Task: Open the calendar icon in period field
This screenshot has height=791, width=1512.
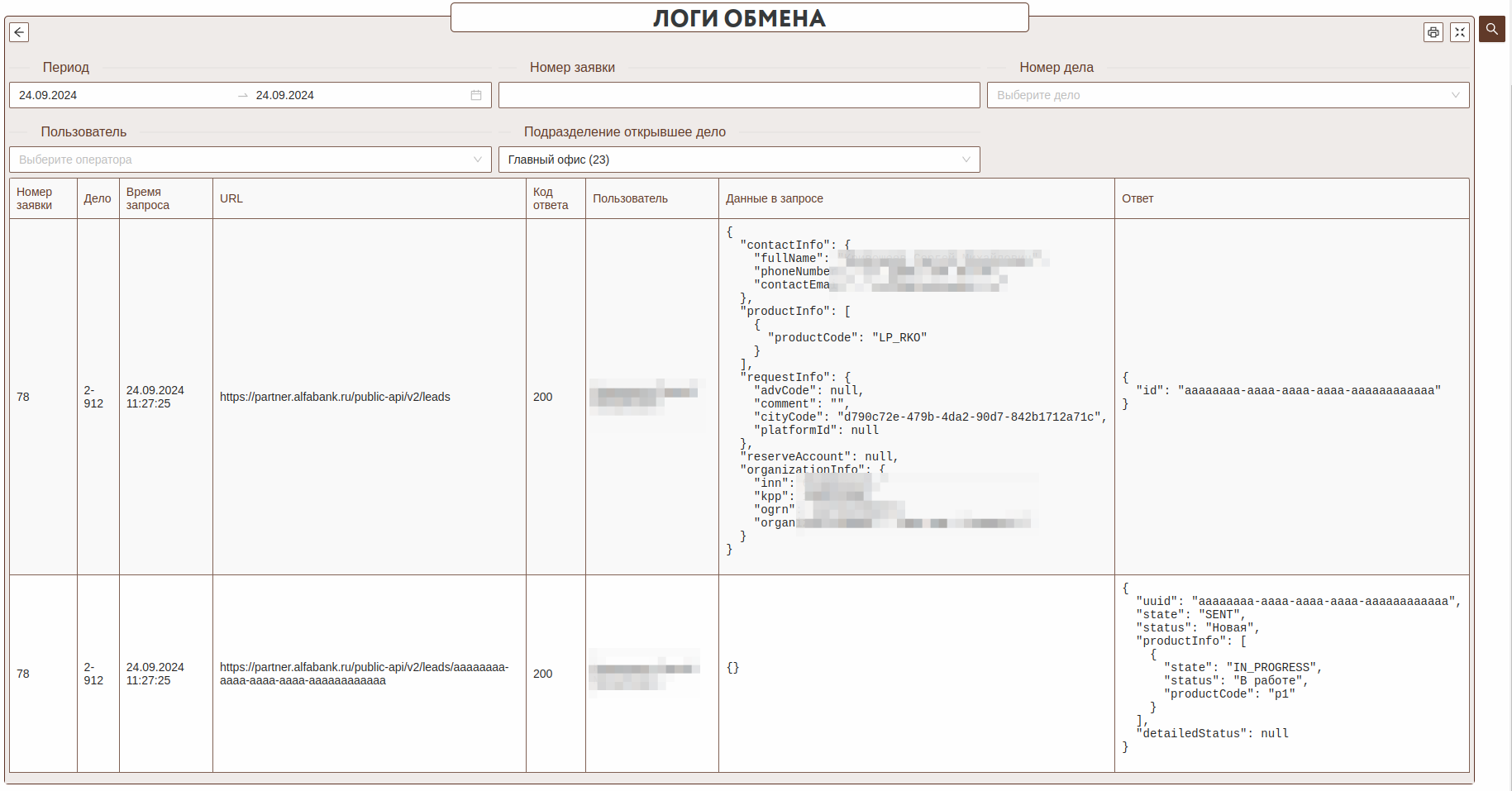Action: (x=476, y=95)
